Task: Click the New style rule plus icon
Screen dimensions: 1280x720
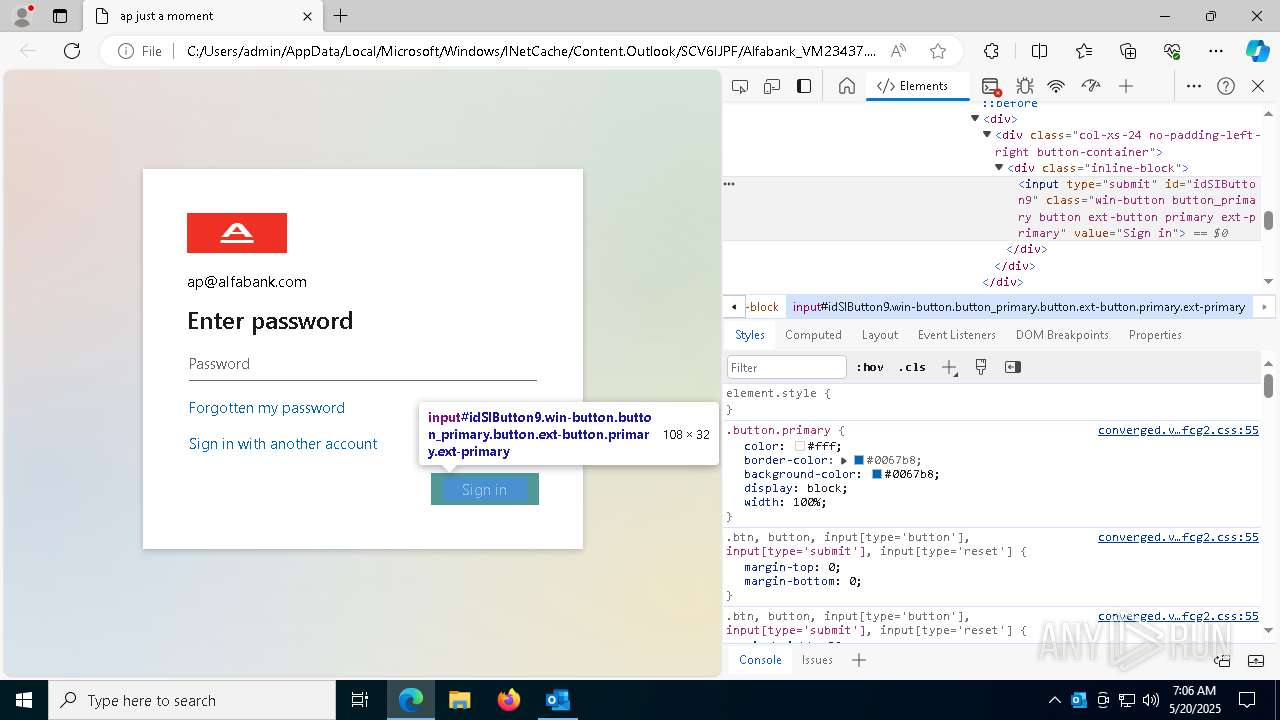Action: (949, 367)
